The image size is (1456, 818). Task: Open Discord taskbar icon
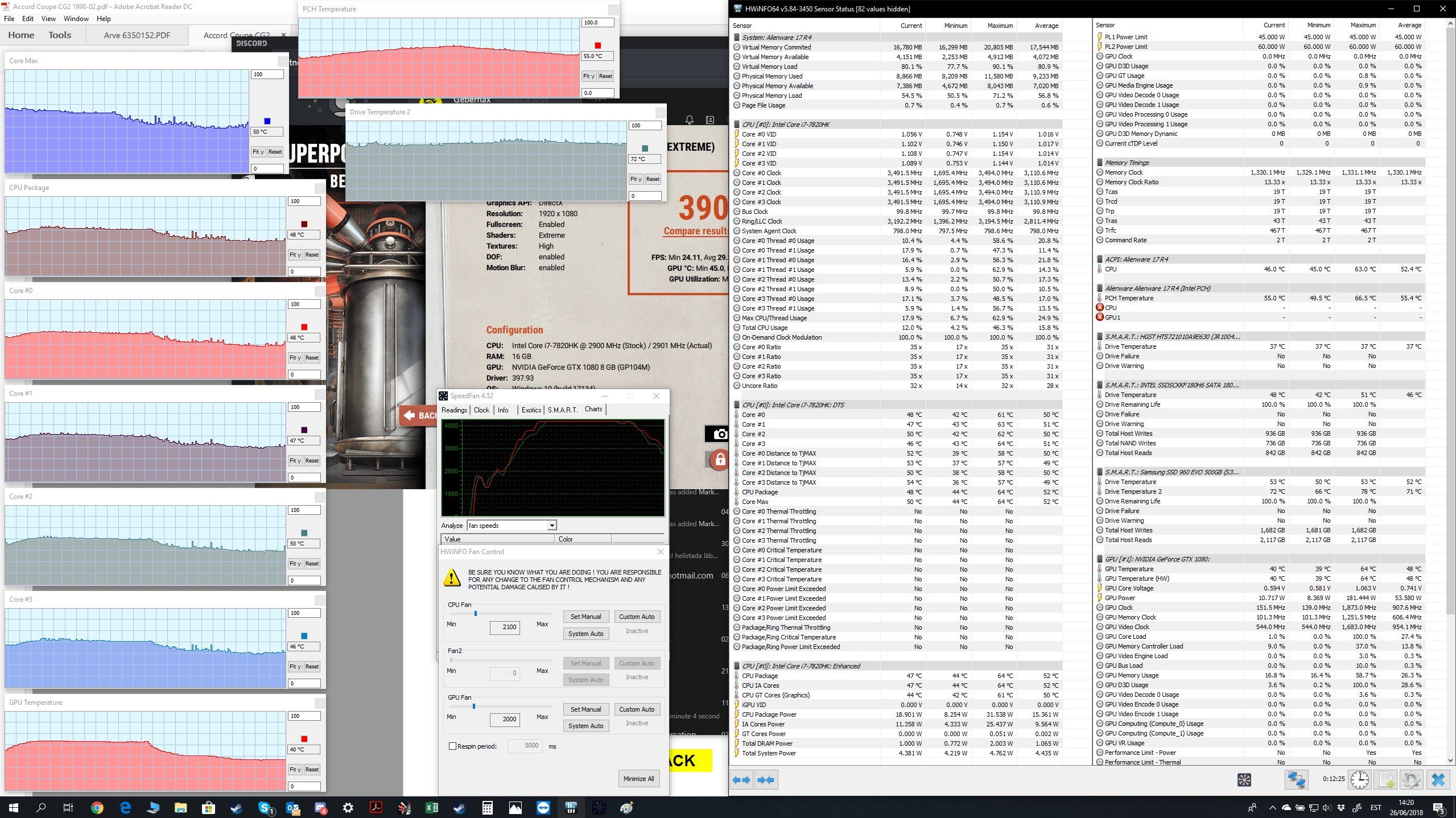tap(320, 808)
